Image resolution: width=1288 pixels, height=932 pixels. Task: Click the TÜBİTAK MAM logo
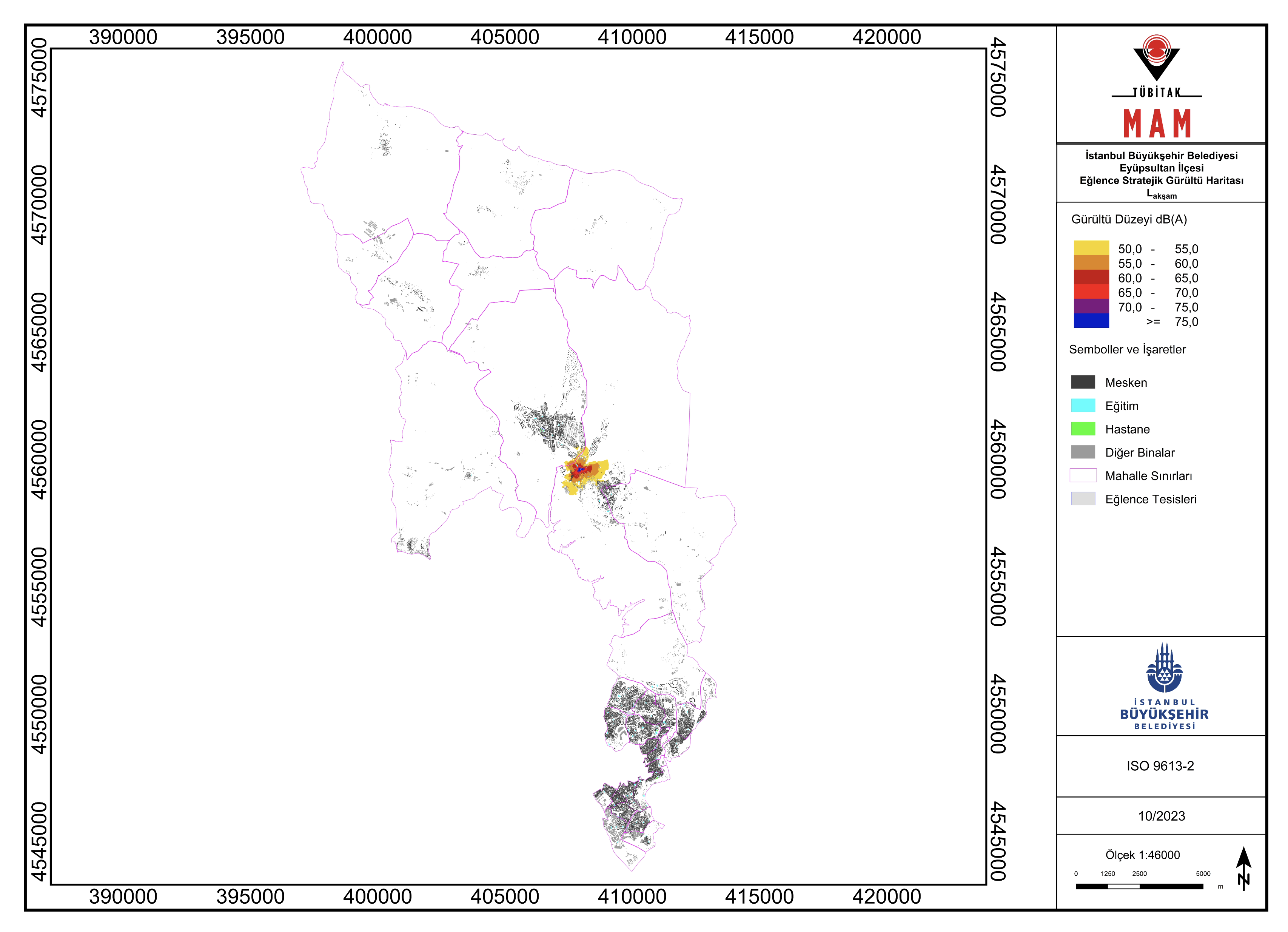(1156, 86)
